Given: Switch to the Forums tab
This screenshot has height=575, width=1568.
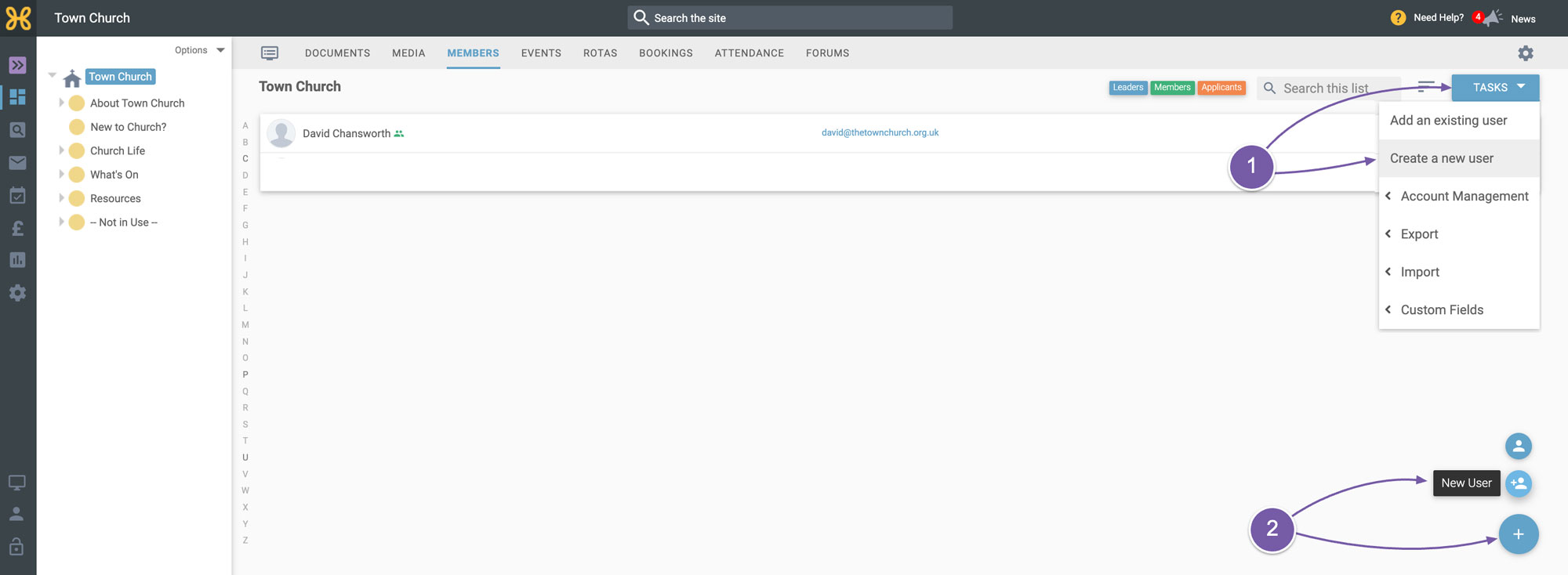Looking at the screenshot, I should point(827,53).
